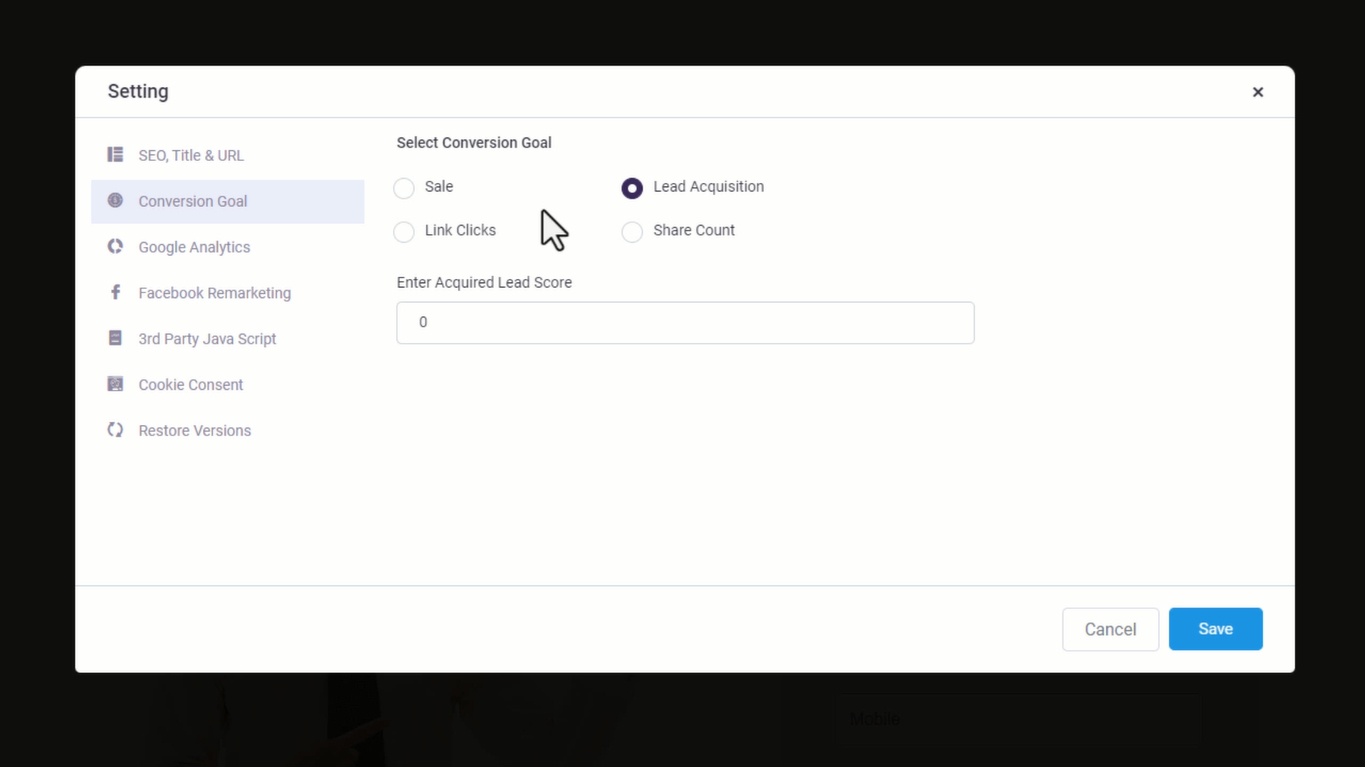Select the Conversion Goal menu label
This screenshot has height=767, width=1365.
coord(193,202)
